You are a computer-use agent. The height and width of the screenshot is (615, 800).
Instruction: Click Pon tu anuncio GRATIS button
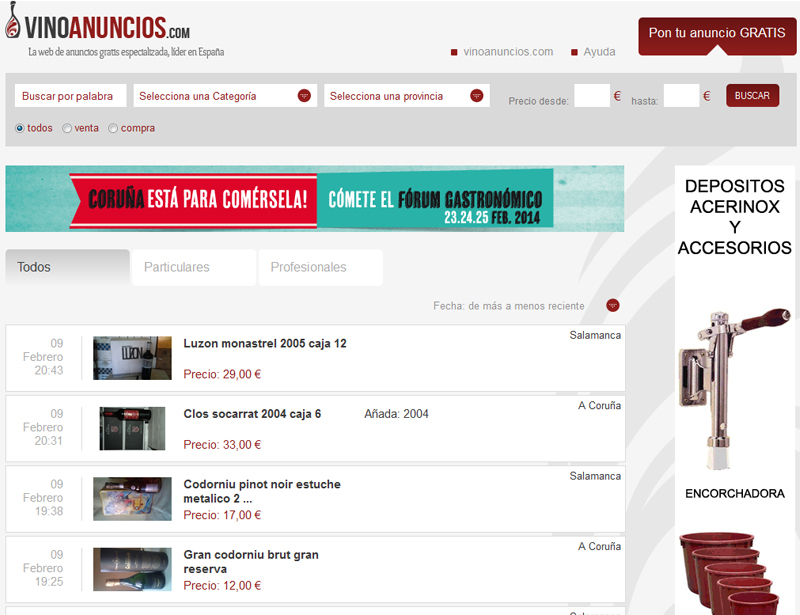(717, 35)
